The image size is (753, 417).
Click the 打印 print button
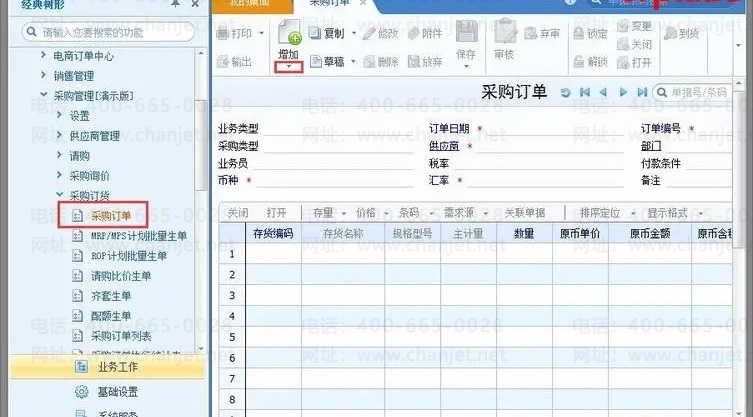234,34
